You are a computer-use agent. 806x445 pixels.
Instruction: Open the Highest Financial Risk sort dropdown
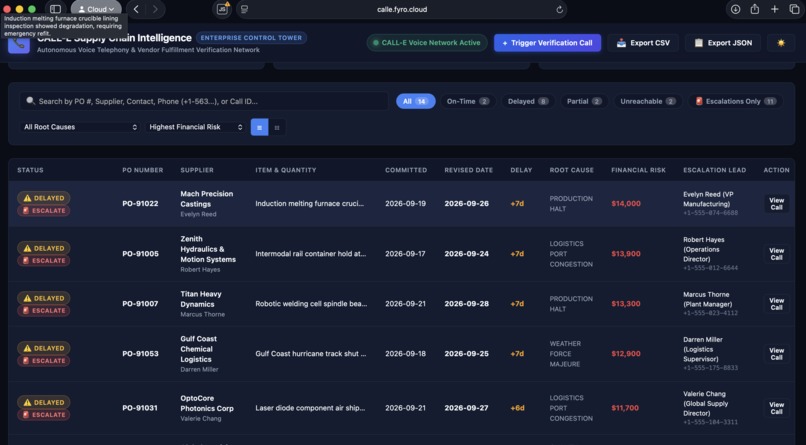tap(195, 127)
